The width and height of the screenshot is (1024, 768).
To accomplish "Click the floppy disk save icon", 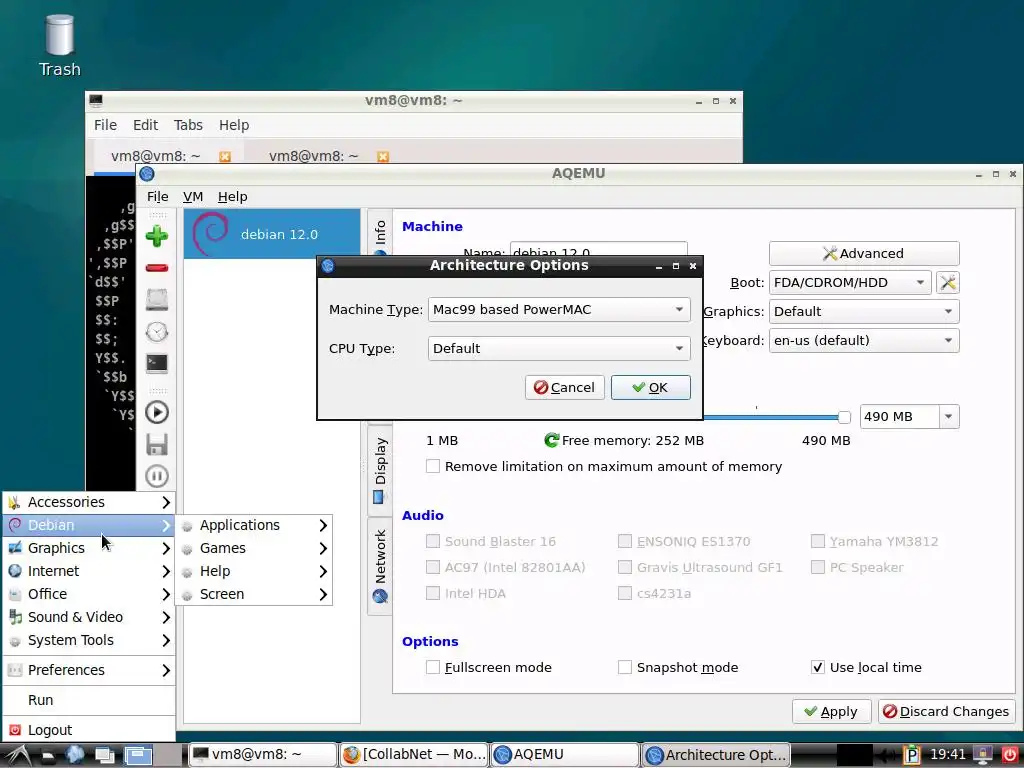I will click(157, 444).
